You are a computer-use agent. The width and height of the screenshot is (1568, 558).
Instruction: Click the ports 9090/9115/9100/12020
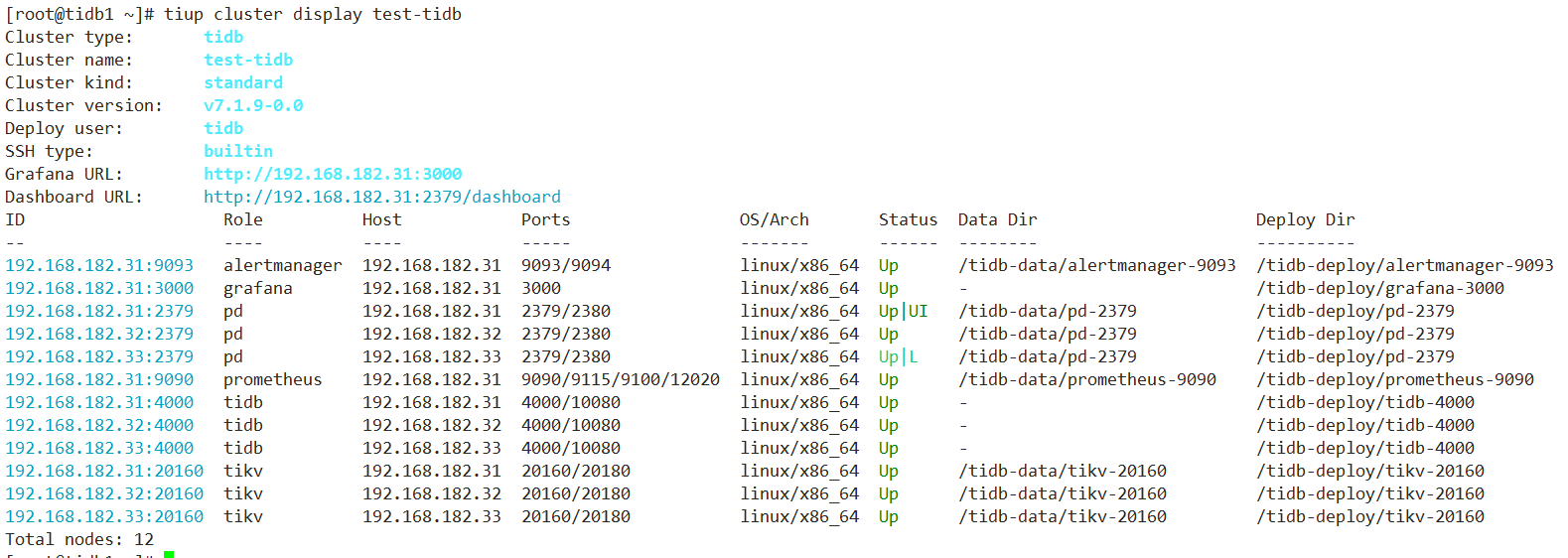click(621, 380)
